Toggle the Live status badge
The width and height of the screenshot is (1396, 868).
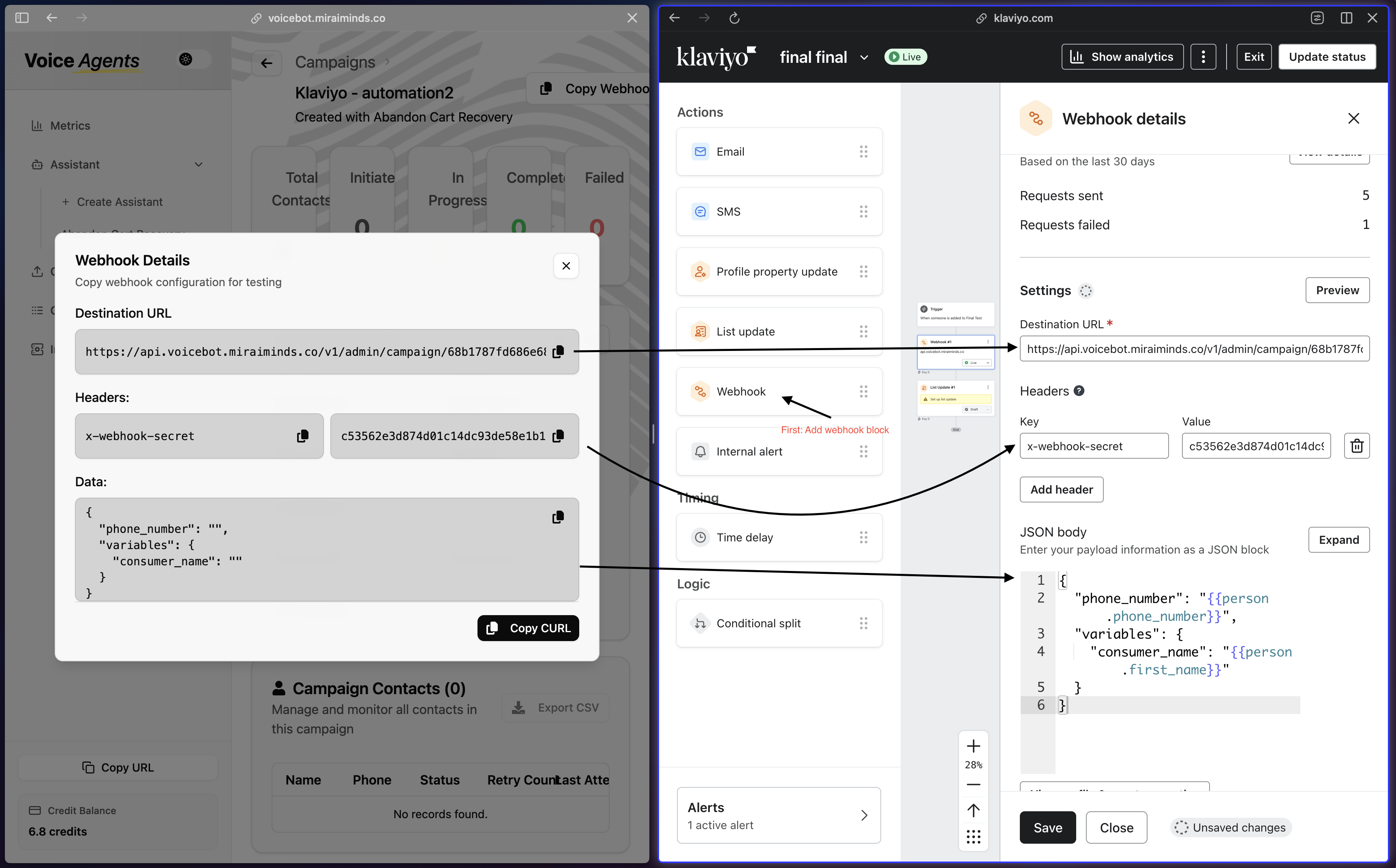[x=905, y=56]
